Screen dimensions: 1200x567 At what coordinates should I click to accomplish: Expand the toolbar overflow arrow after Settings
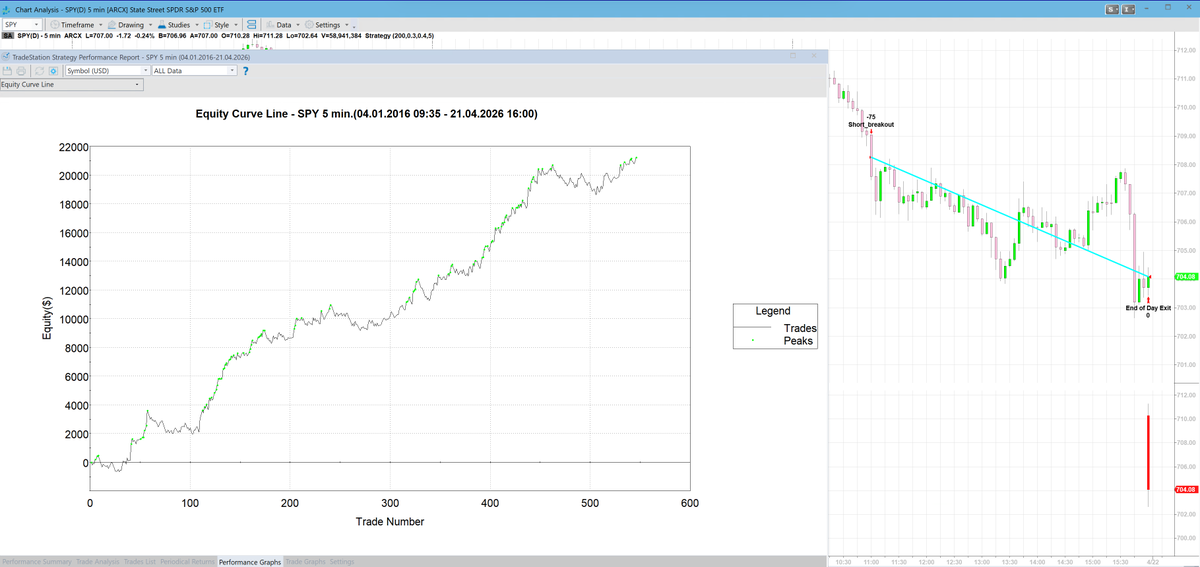click(355, 25)
